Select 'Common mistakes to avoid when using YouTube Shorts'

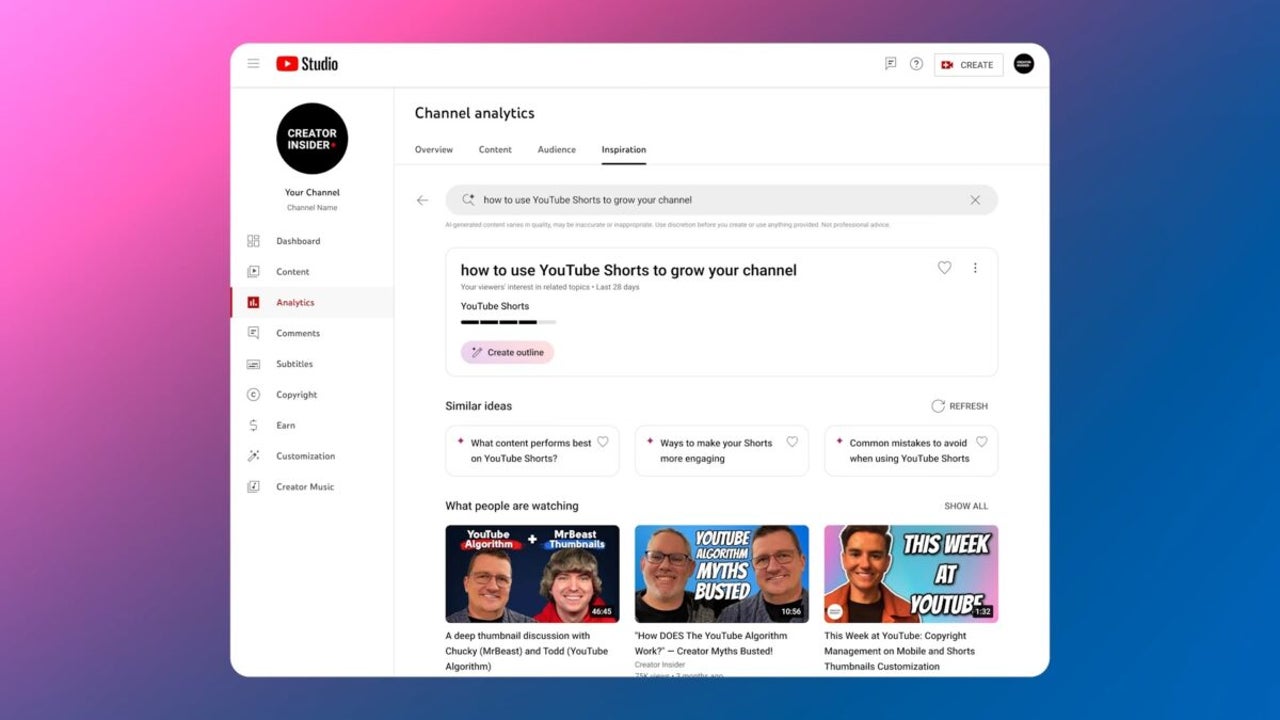pos(911,451)
